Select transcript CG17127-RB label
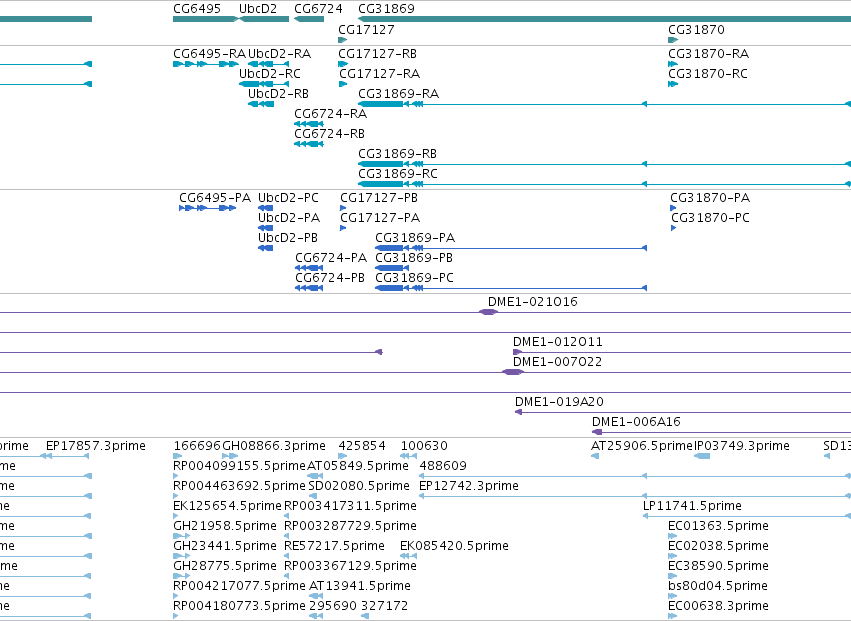Screen dimensions: 851x621 coord(378,54)
